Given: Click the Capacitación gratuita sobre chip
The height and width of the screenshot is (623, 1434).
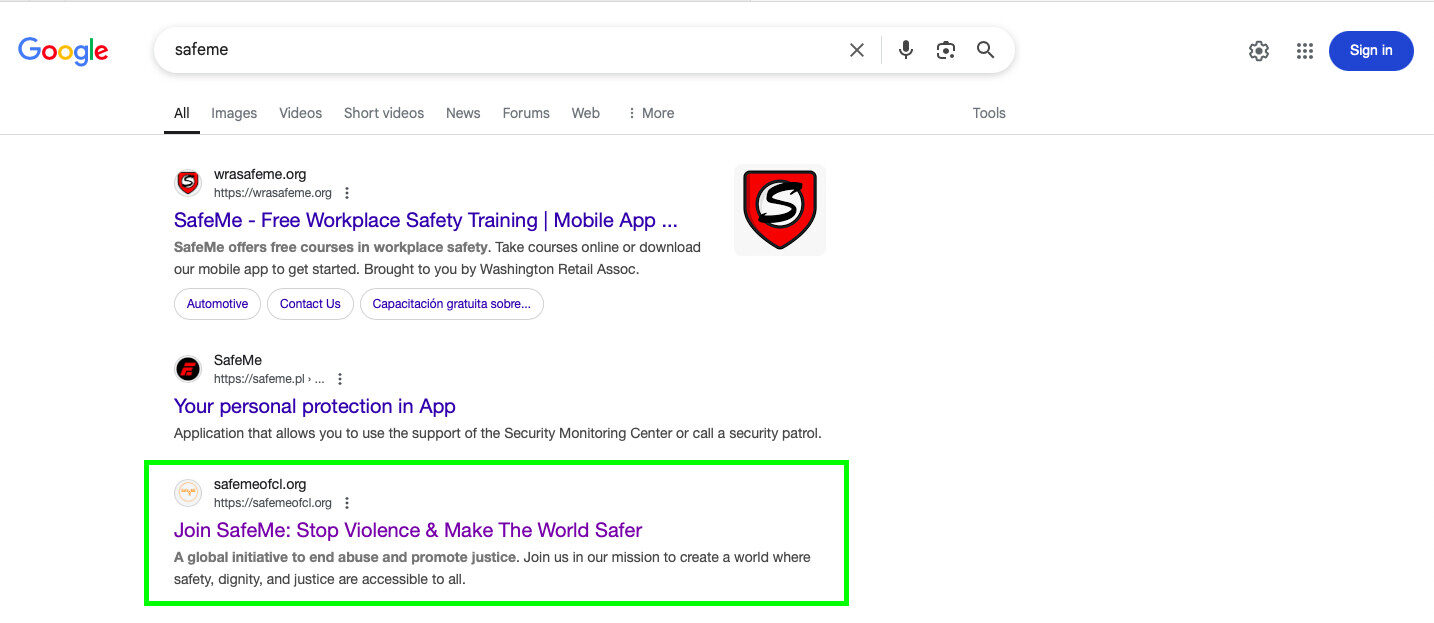Looking at the screenshot, I should pyautogui.click(x=452, y=304).
